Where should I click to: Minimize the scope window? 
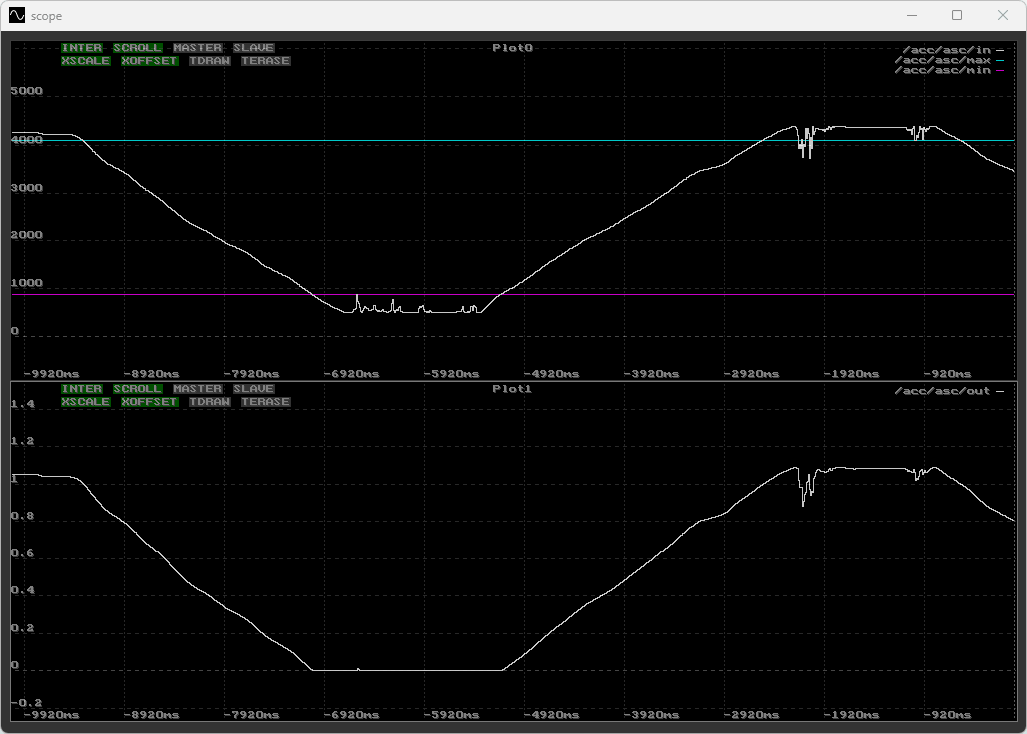point(912,15)
